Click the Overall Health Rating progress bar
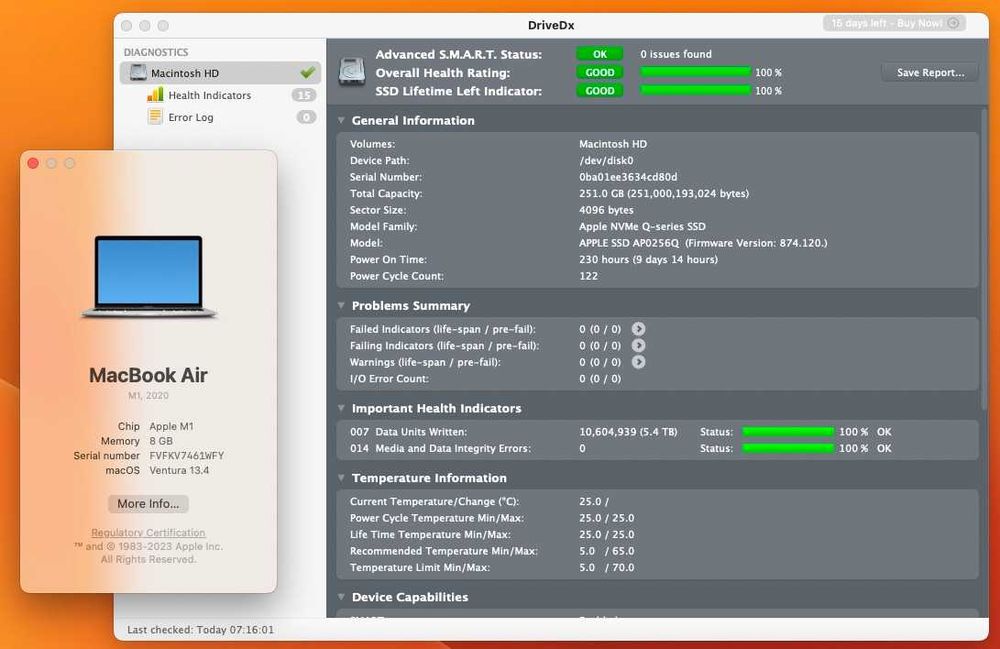 (695, 72)
